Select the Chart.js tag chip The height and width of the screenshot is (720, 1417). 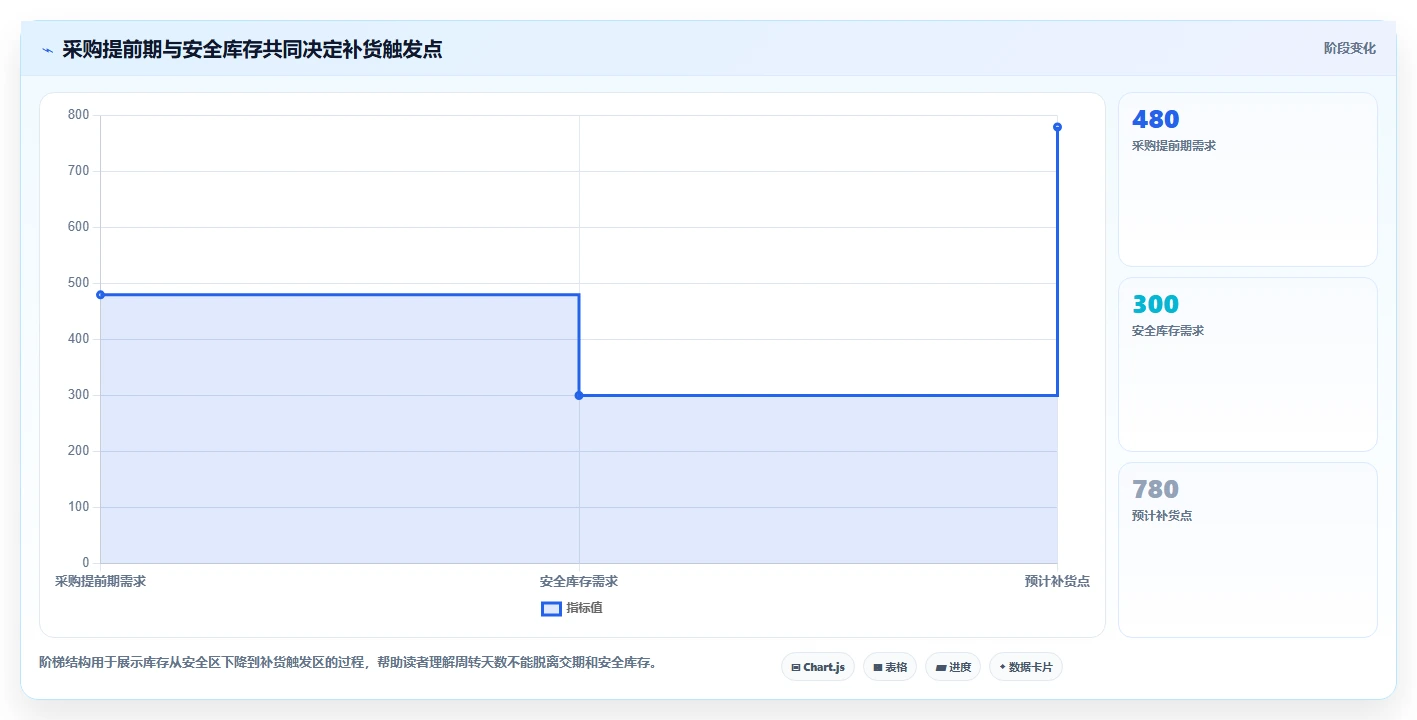pos(818,667)
